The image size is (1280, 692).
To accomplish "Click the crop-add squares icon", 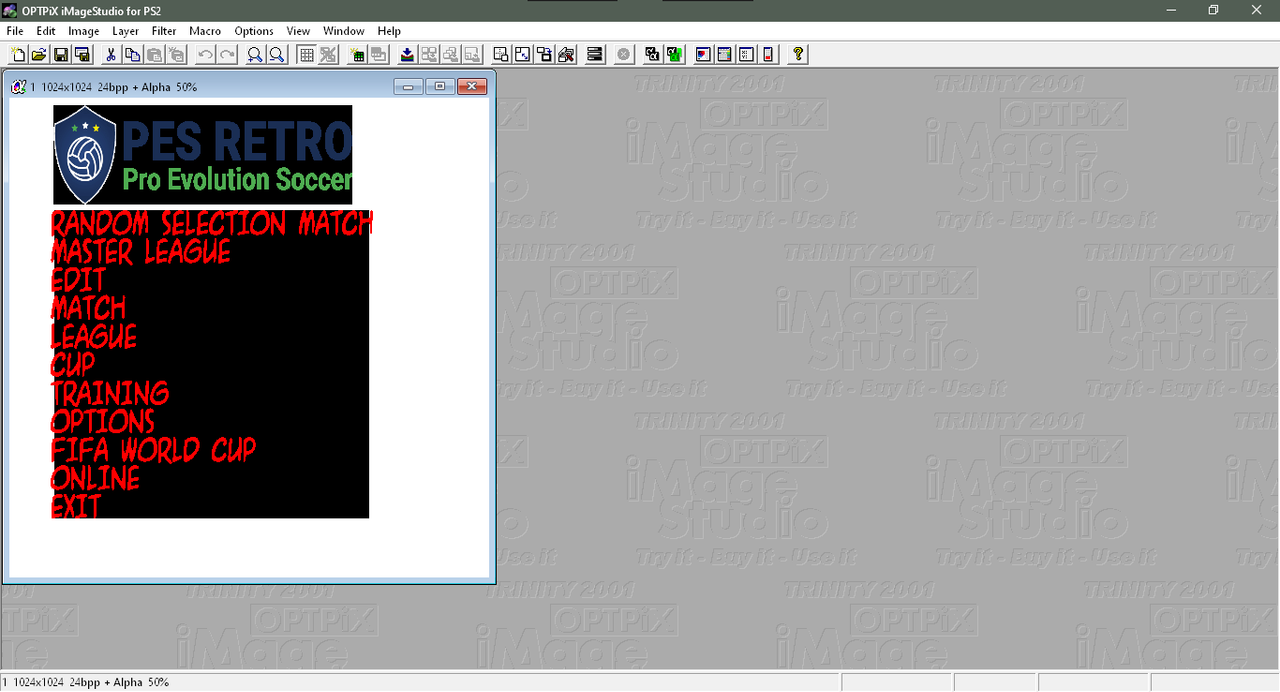I will (545, 55).
